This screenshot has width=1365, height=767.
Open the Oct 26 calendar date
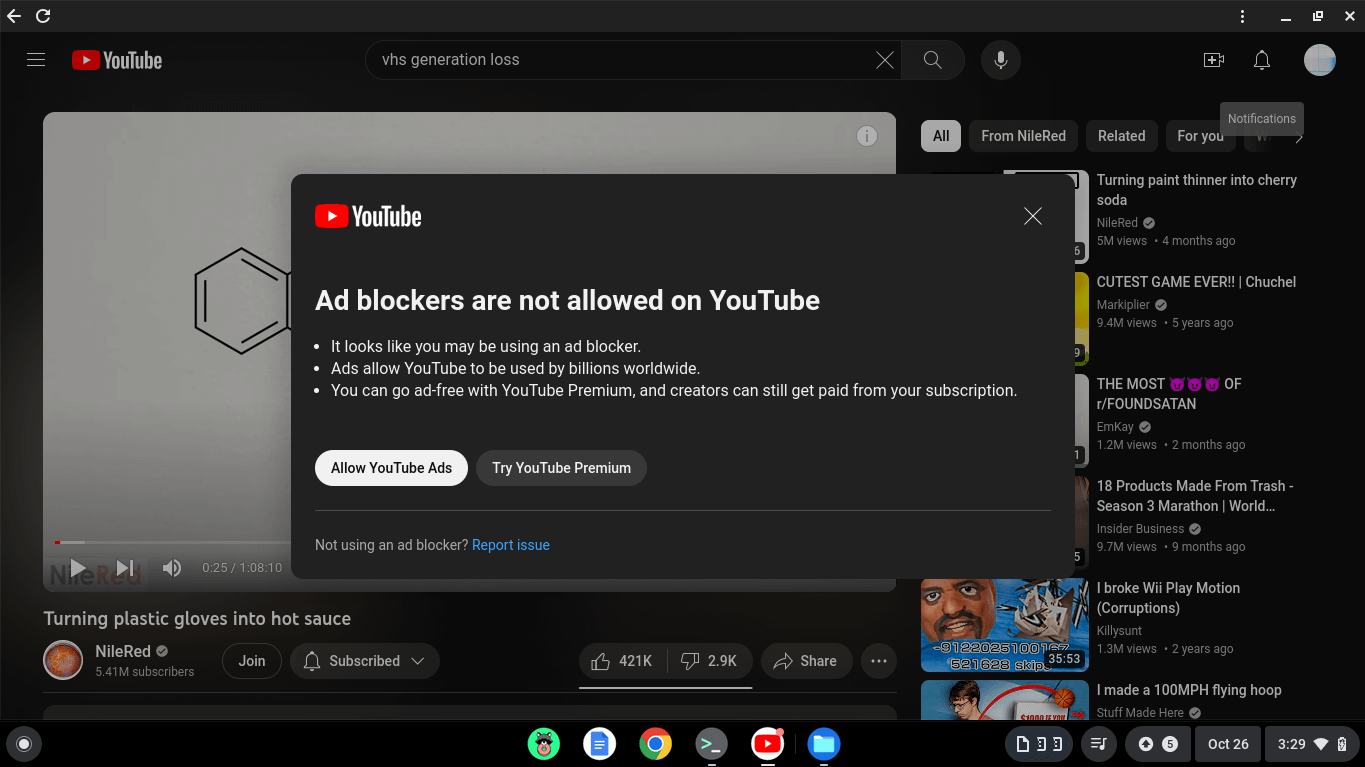(x=1228, y=744)
